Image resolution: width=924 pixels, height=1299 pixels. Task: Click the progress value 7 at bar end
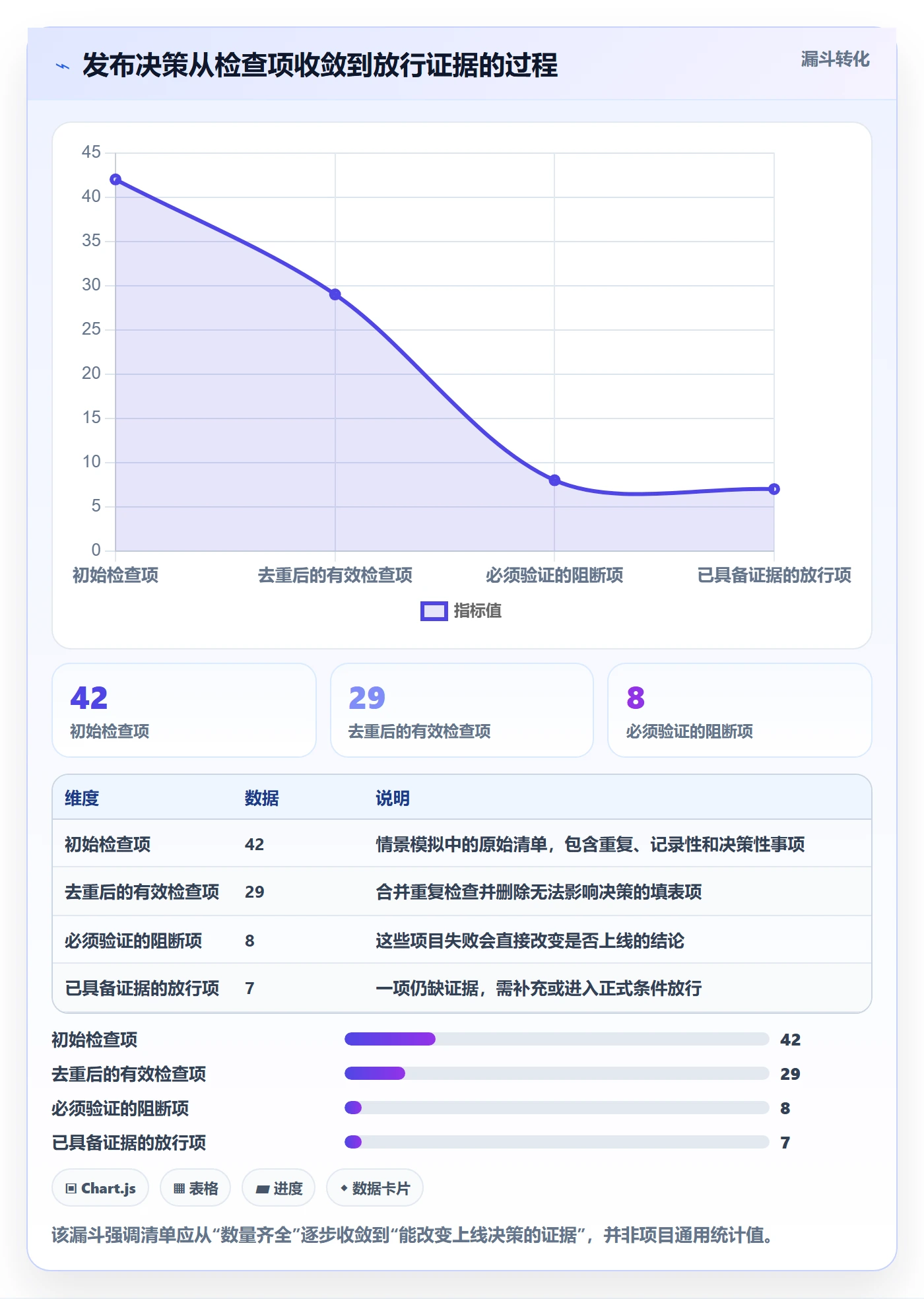[x=785, y=1143]
